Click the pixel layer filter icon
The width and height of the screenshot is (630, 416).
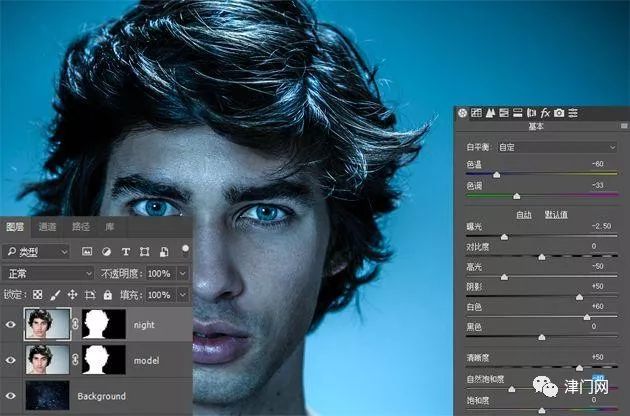point(88,250)
